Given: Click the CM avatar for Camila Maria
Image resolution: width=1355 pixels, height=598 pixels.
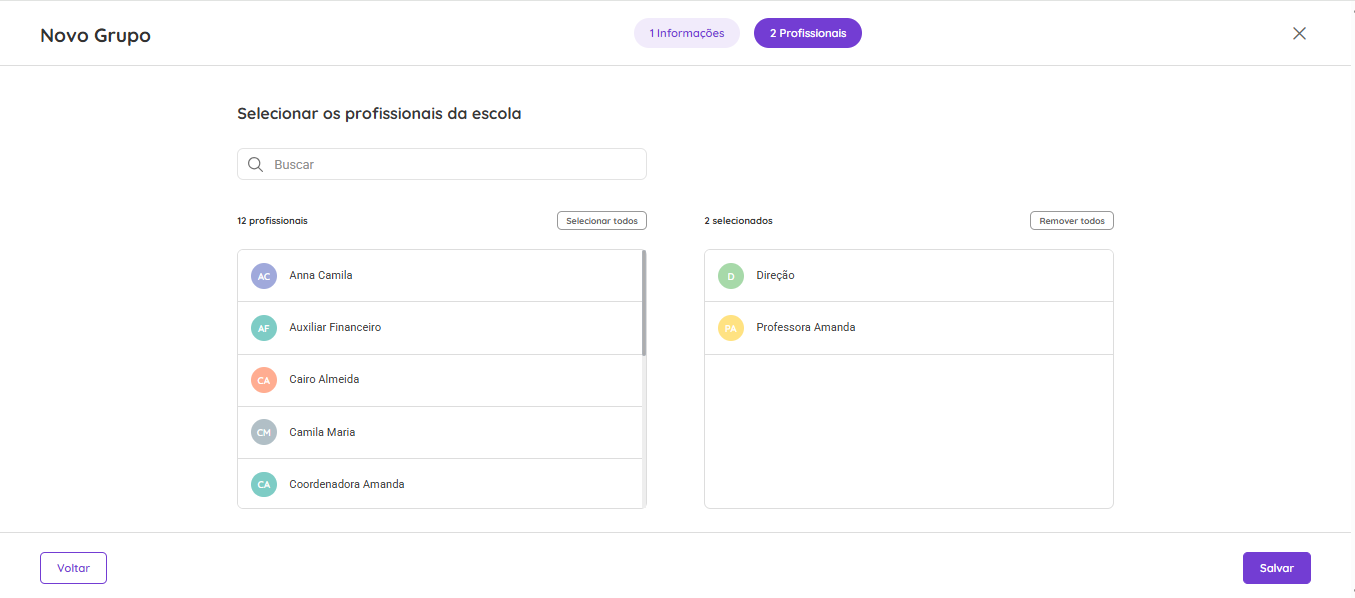Looking at the screenshot, I should 264,432.
